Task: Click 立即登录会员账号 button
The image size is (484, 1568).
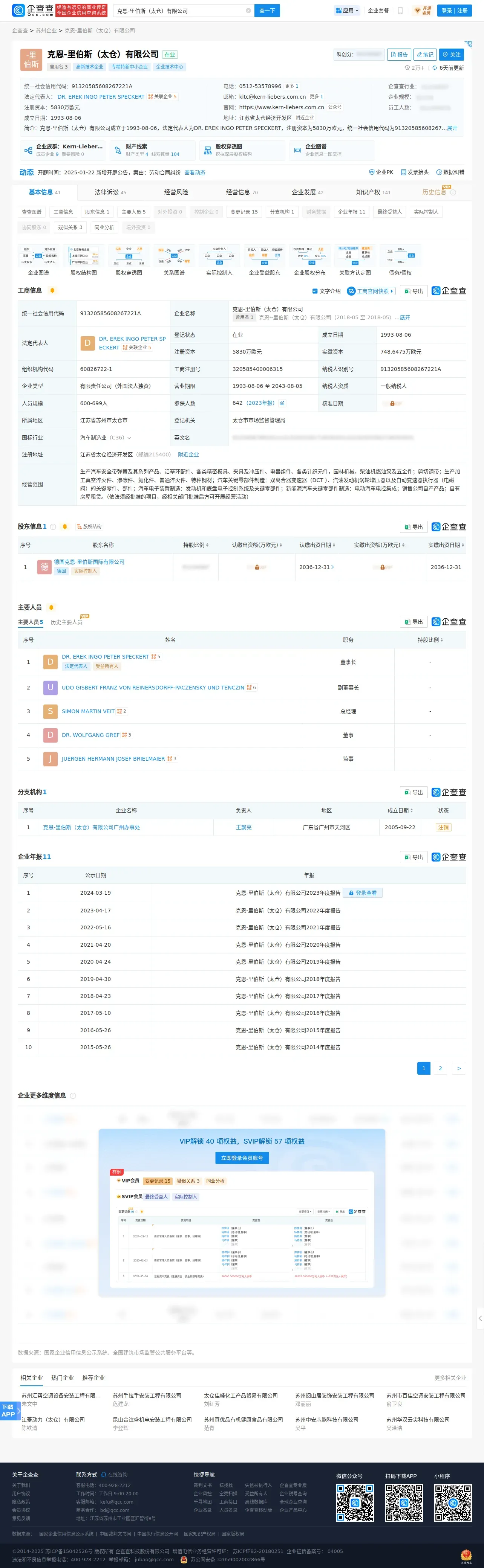Action: pyautogui.click(x=242, y=1158)
